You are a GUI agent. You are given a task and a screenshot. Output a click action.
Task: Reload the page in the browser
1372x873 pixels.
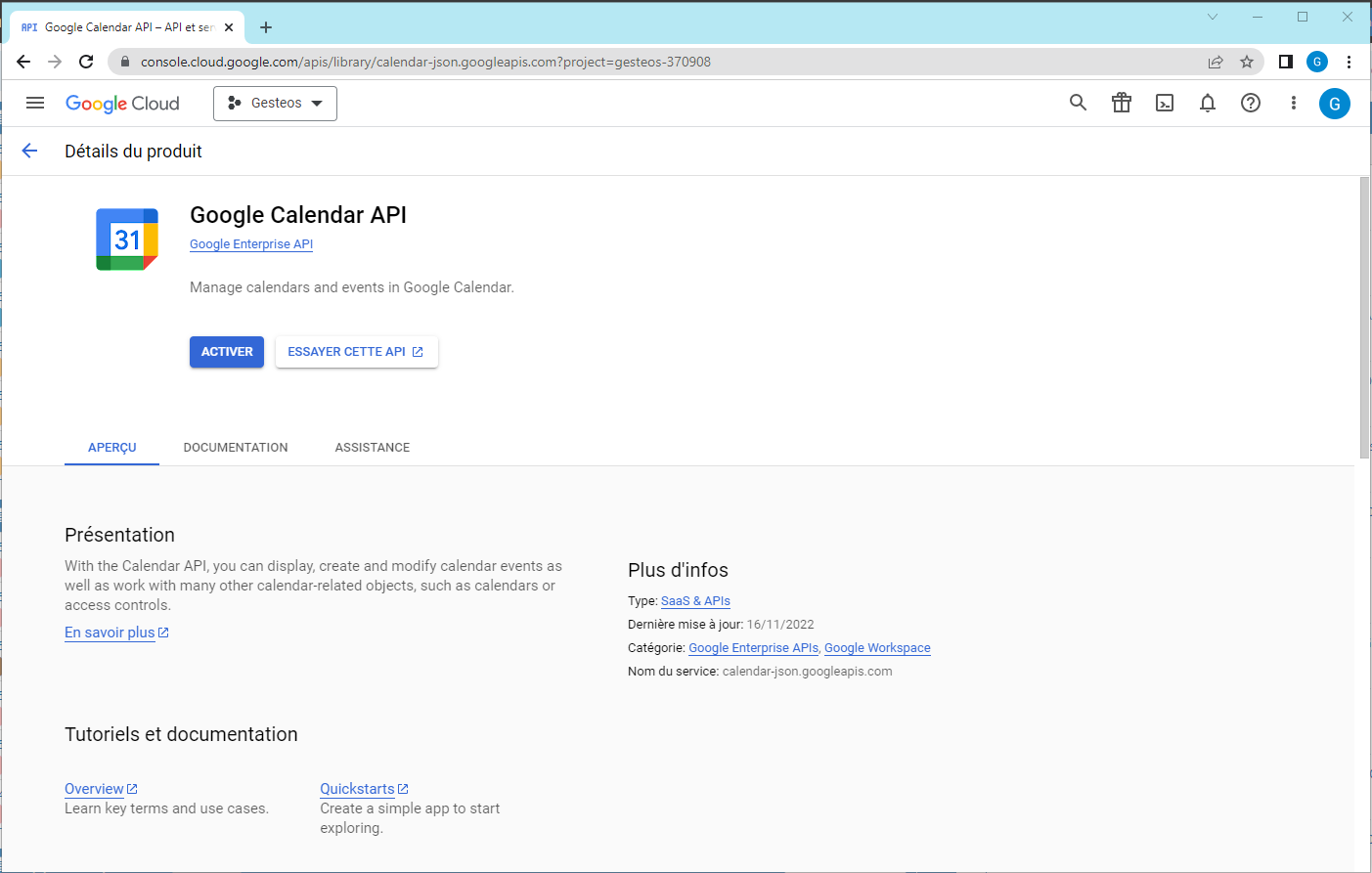[86, 62]
